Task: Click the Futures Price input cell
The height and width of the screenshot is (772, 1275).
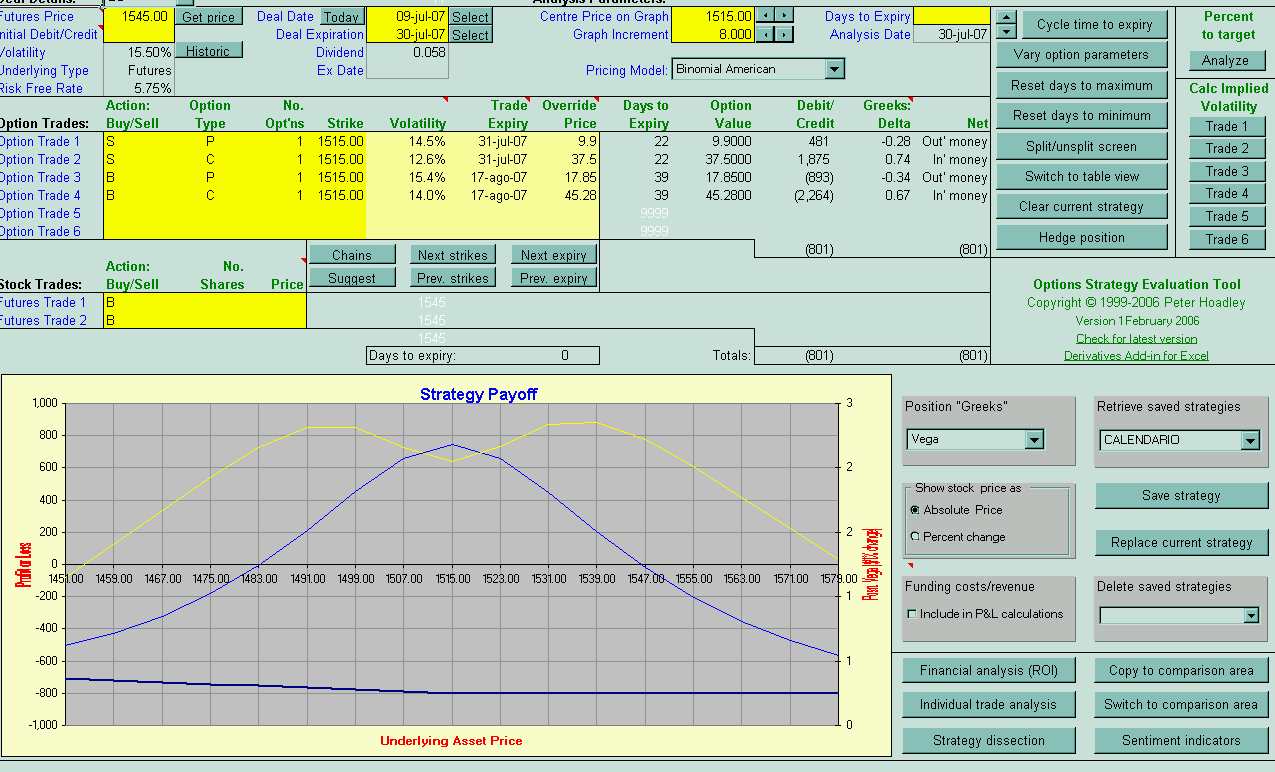Action: [138, 17]
